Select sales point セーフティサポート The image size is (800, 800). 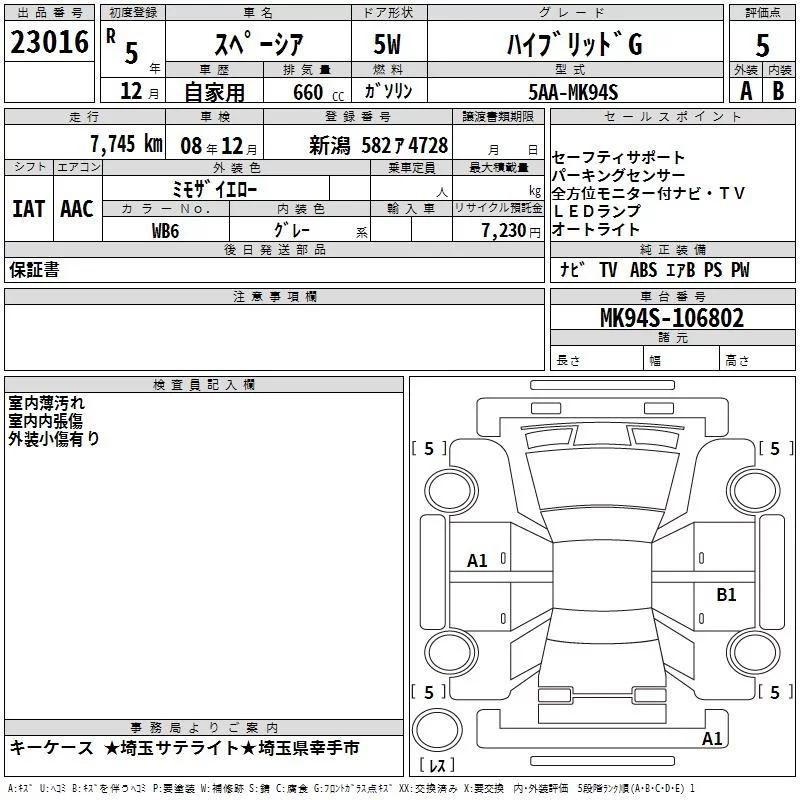tap(618, 157)
